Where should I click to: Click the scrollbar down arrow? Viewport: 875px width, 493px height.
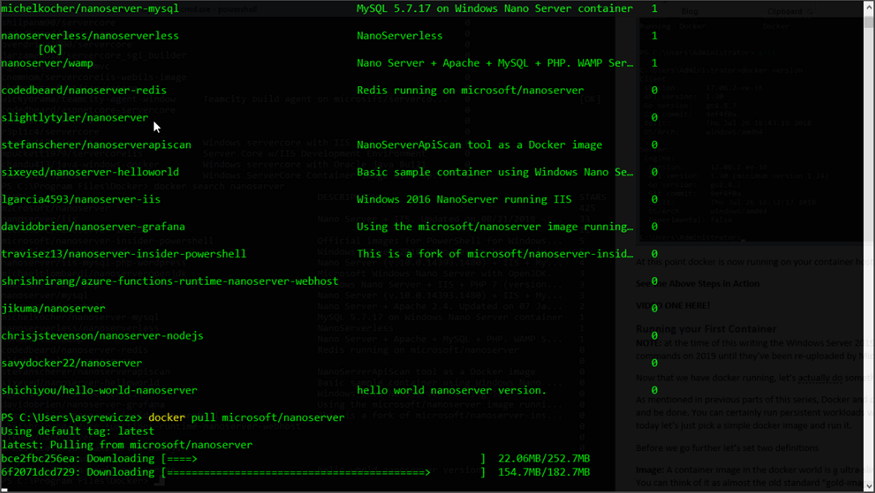point(869,486)
